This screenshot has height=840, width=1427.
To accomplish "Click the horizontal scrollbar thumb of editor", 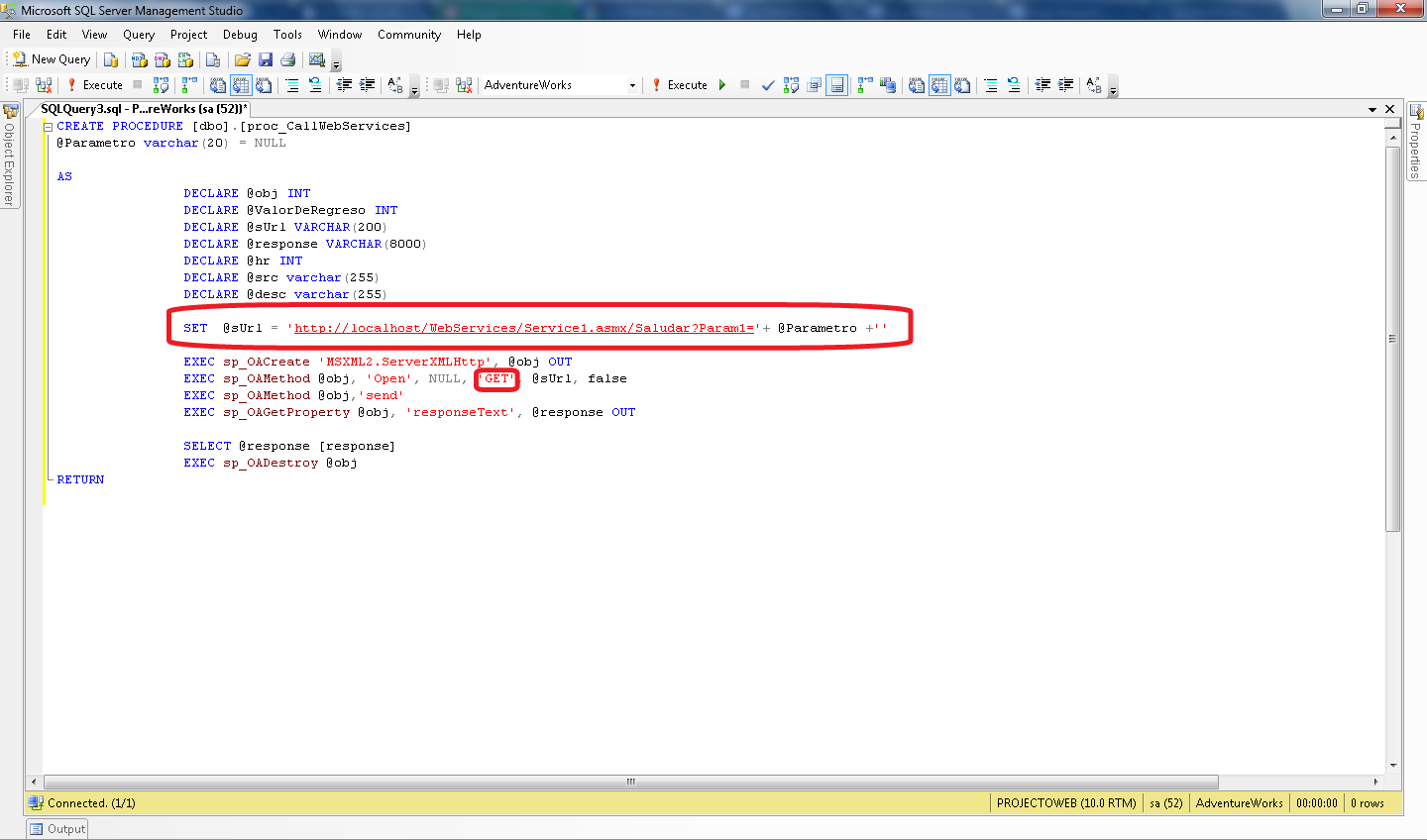I will pos(631,782).
